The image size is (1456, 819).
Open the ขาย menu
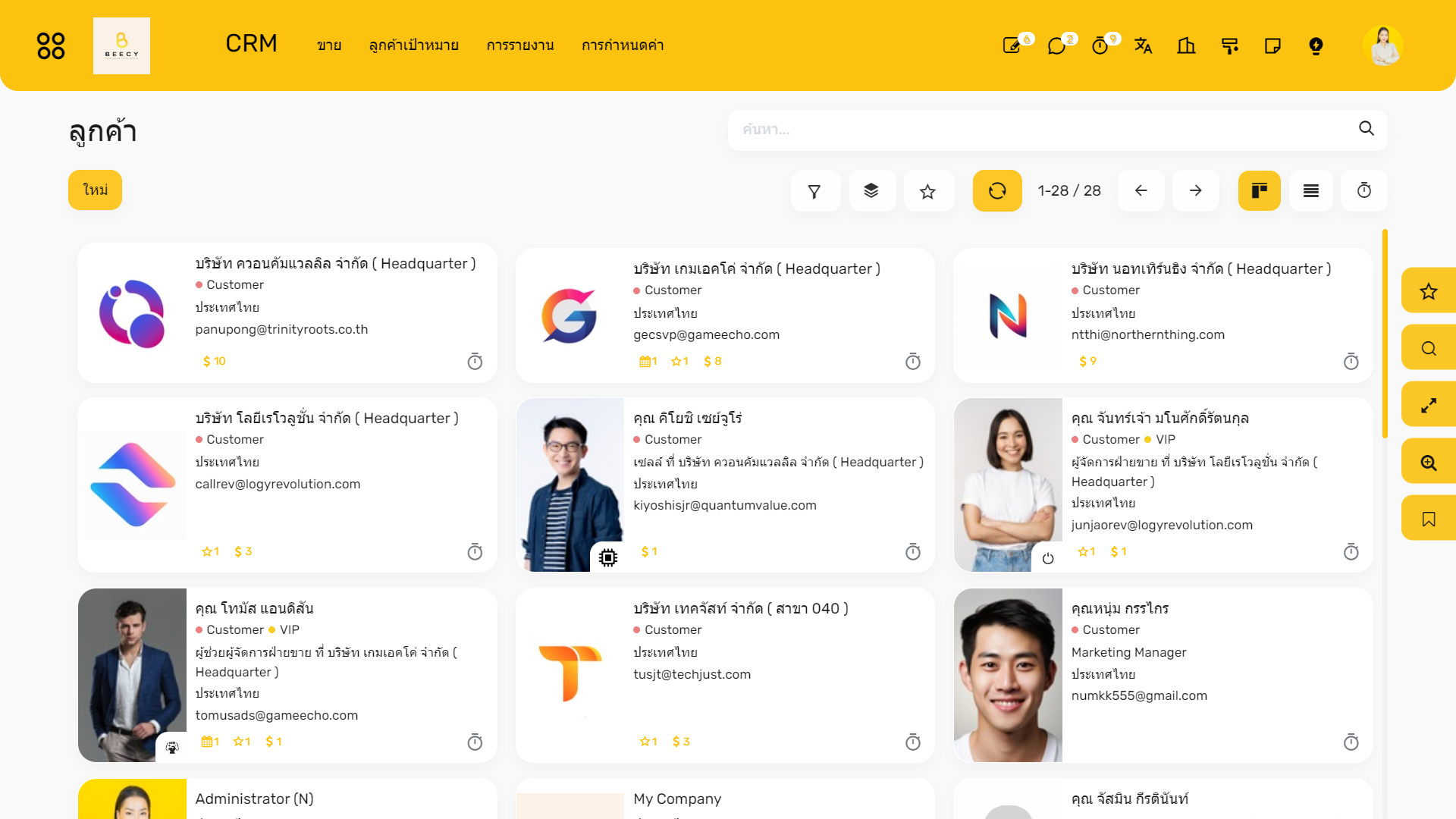tap(329, 45)
